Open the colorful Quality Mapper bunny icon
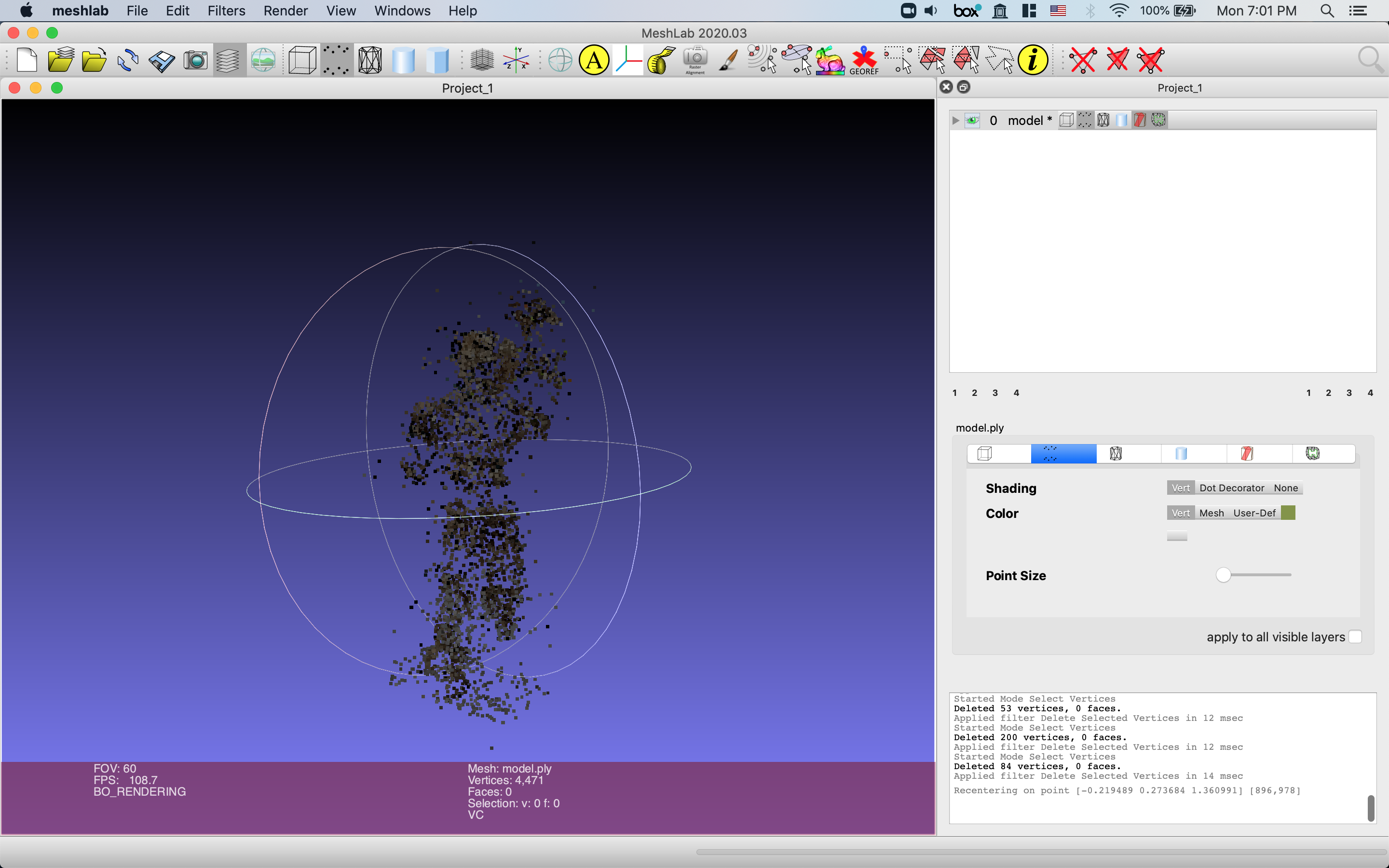This screenshot has width=1389, height=868. [x=830, y=60]
